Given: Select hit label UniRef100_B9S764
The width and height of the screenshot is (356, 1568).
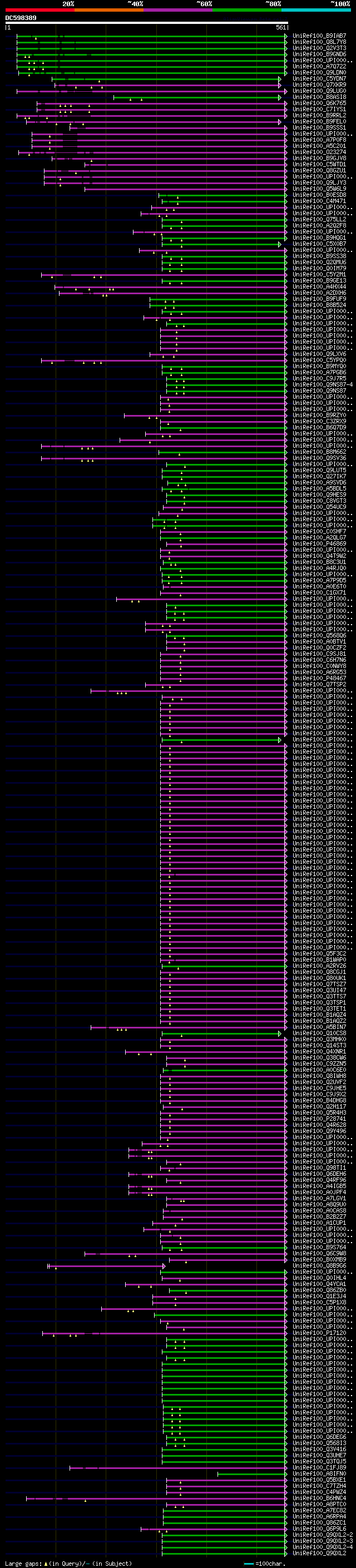Looking at the screenshot, I should tap(319, 1247).
